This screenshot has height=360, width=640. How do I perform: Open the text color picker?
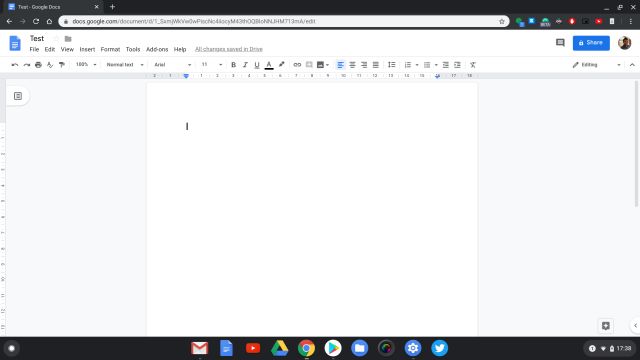point(269,65)
